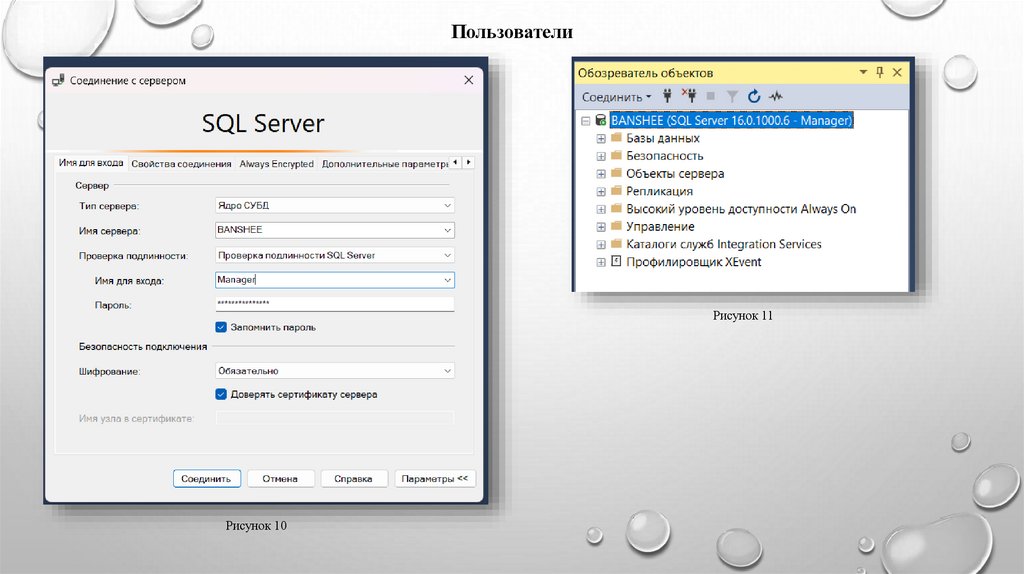Open the Шифрование dropdown
This screenshot has width=1024, height=574.
[x=447, y=371]
